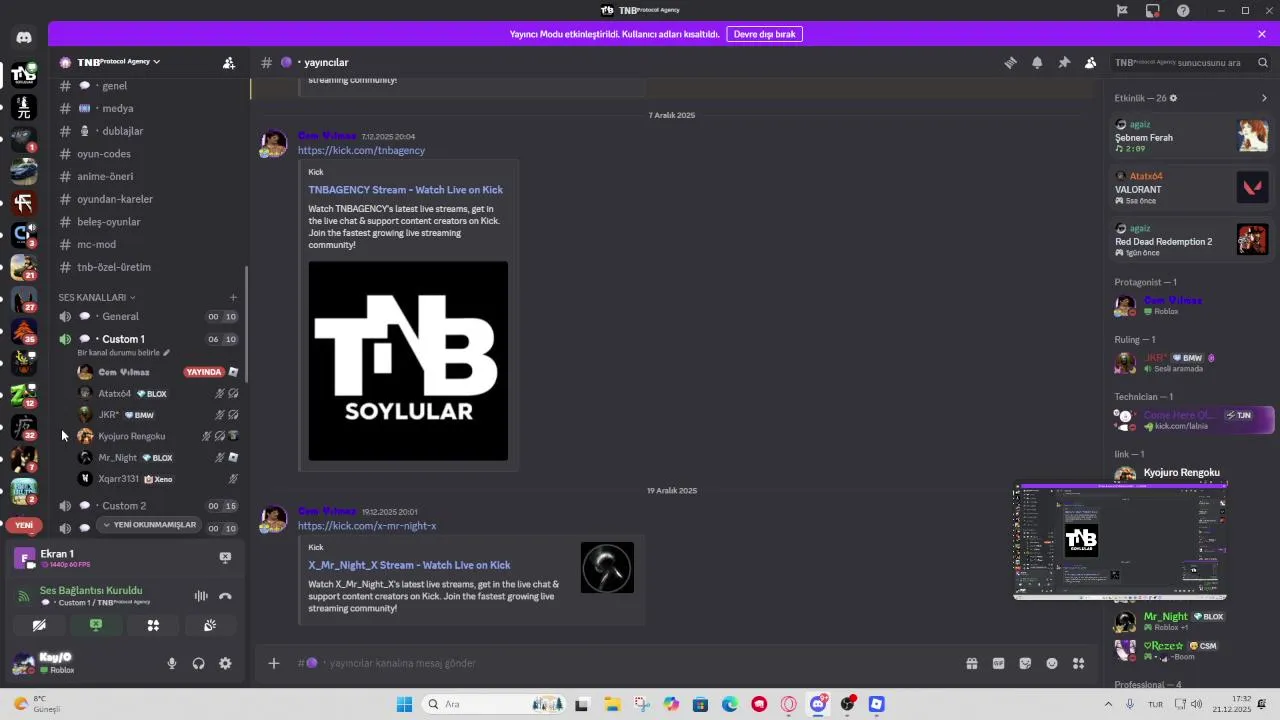The height and width of the screenshot is (720, 1280).
Task: Open the dublajlar channel
Action: tap(149, 131)
